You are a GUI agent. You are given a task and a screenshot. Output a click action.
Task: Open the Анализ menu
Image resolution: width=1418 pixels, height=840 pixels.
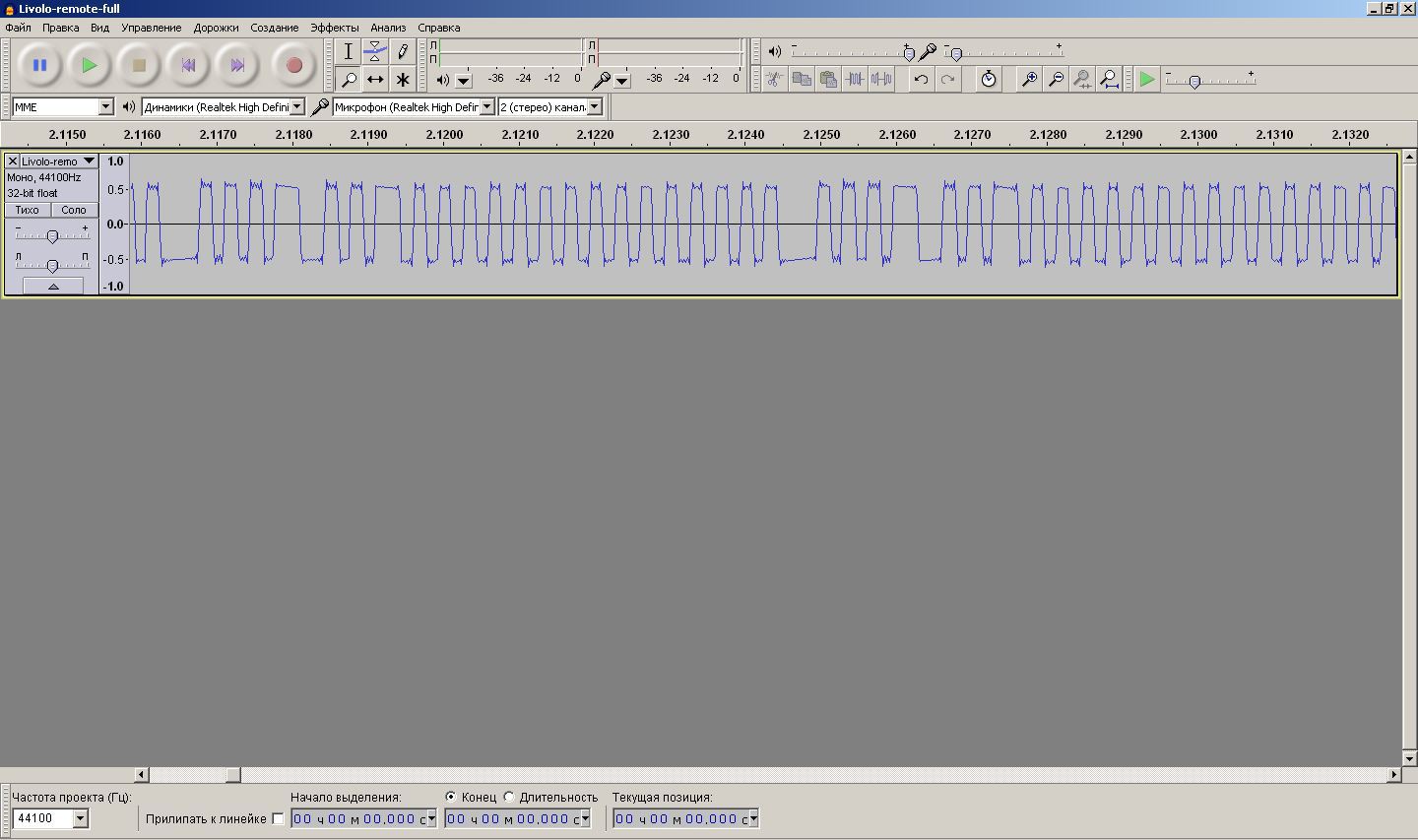389,28
